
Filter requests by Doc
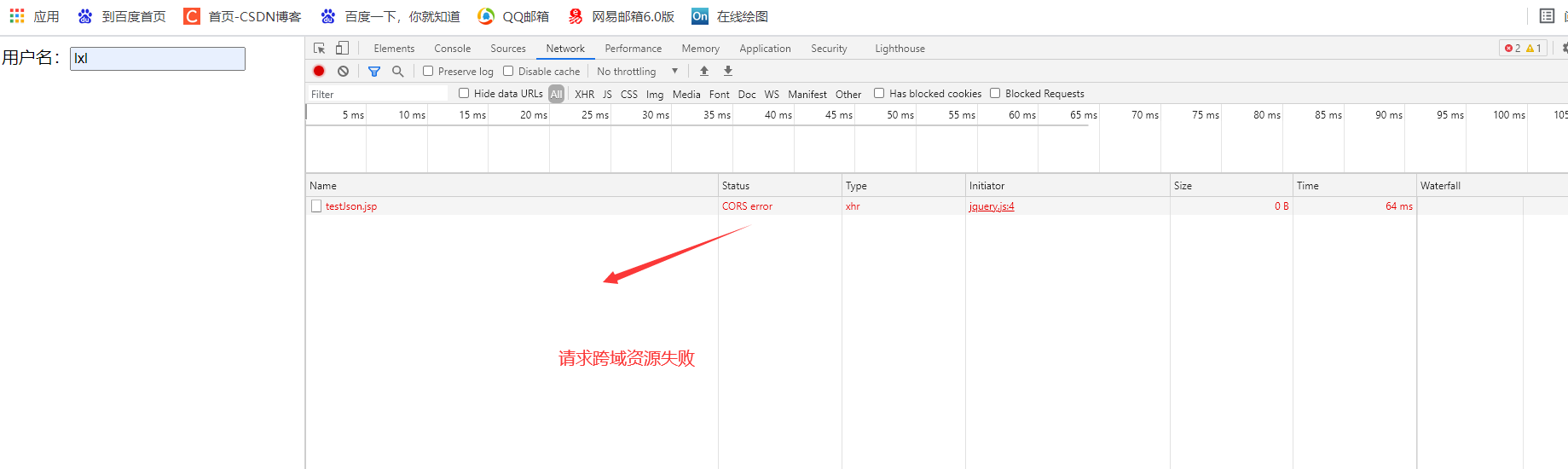[x=747, y=95]
